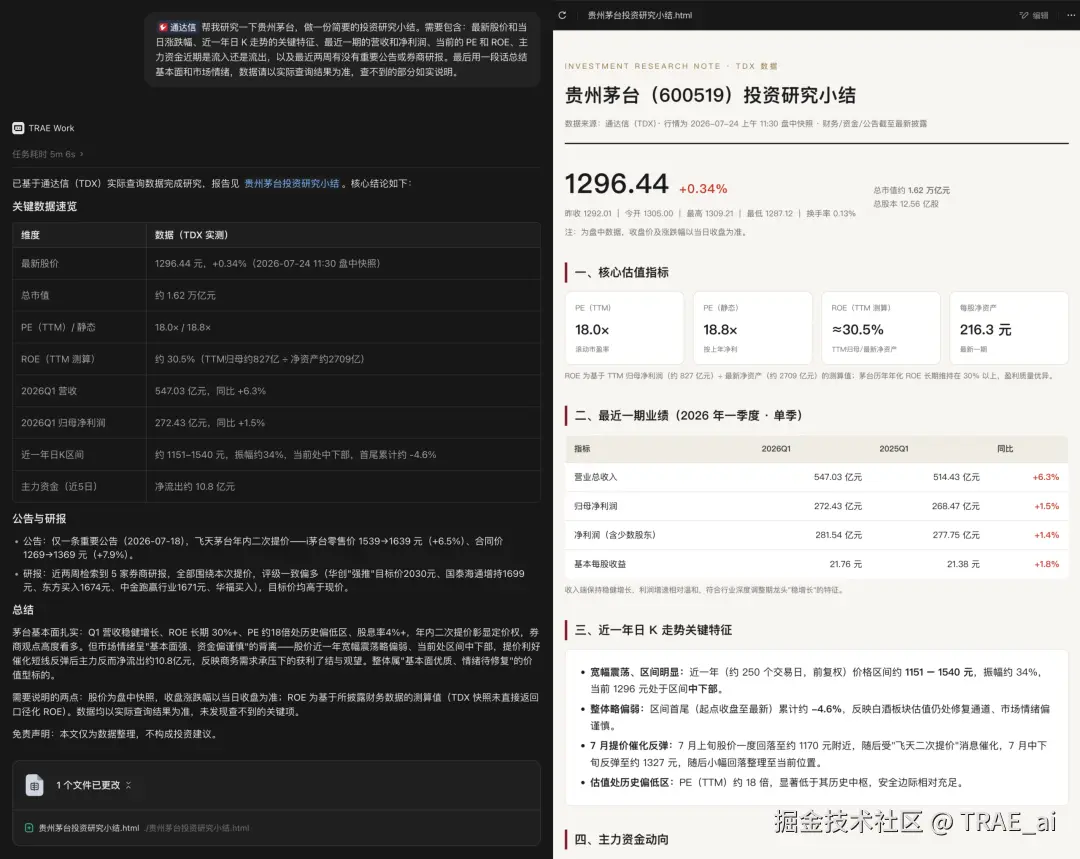Open 贵州茅台投资研究小结.html in the changed files list

coord(89,828)
